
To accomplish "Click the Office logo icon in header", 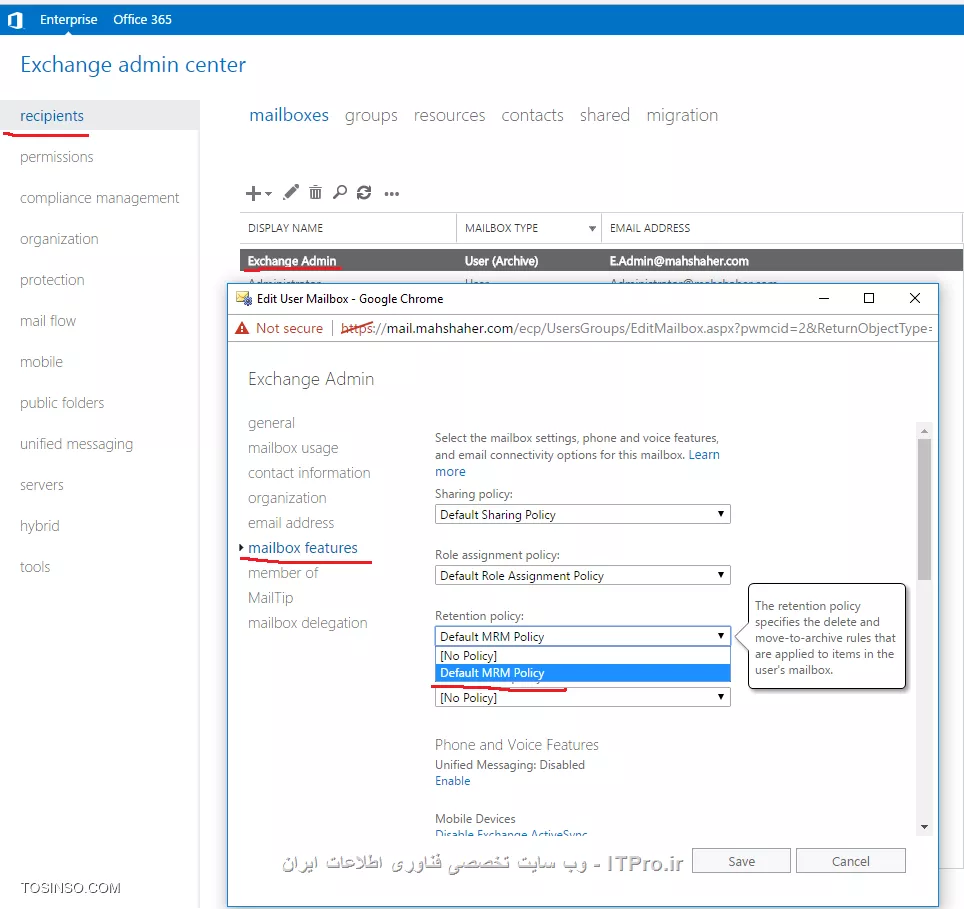I will (x=15, y=20).
